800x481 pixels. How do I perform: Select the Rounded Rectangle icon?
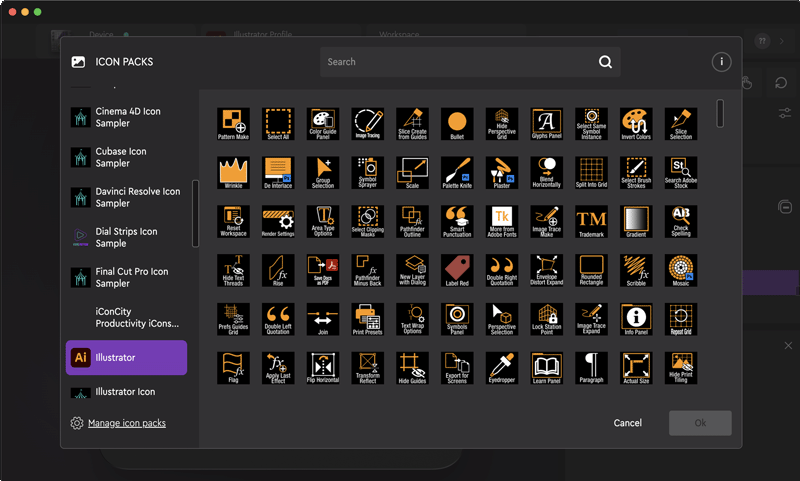591,270
